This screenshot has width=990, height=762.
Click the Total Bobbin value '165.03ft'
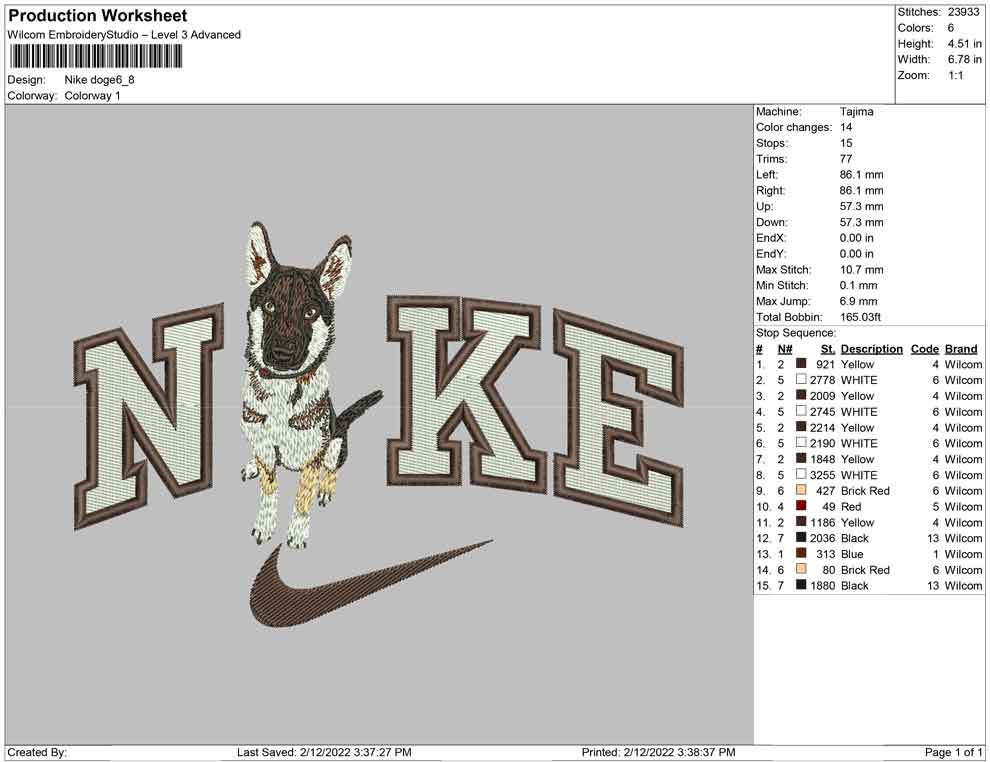point(860,317)
